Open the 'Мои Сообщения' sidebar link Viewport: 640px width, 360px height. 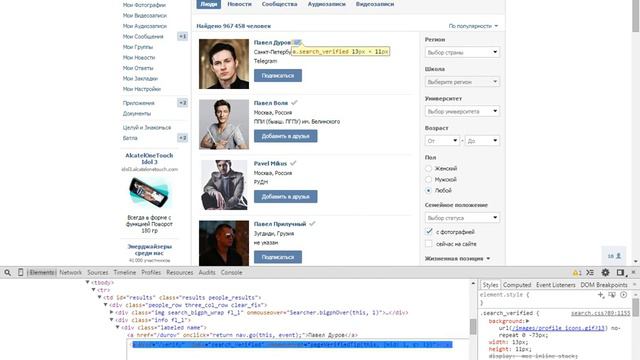(x=143, y=36)
